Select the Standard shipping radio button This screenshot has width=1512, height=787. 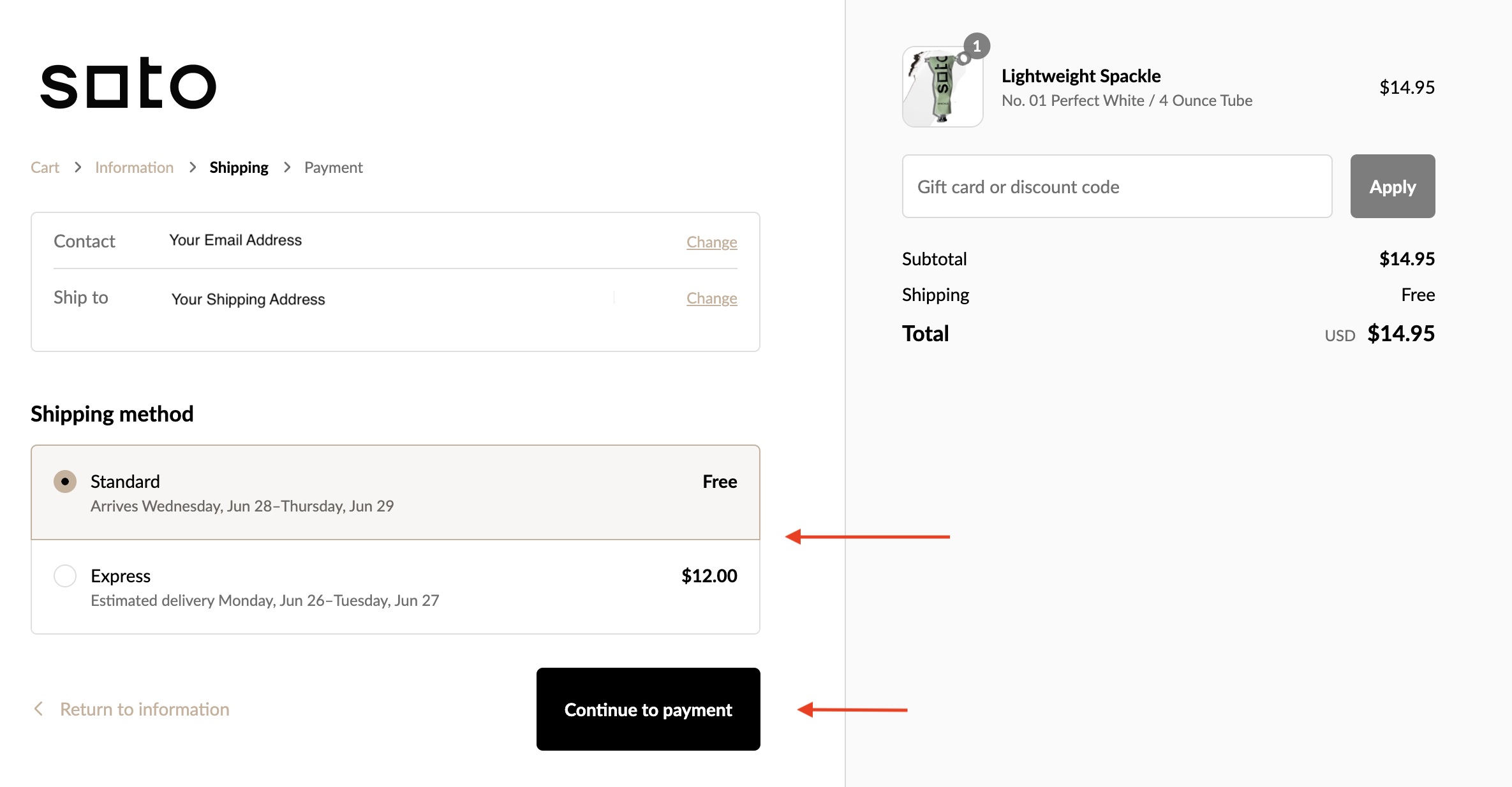[65, 482]
